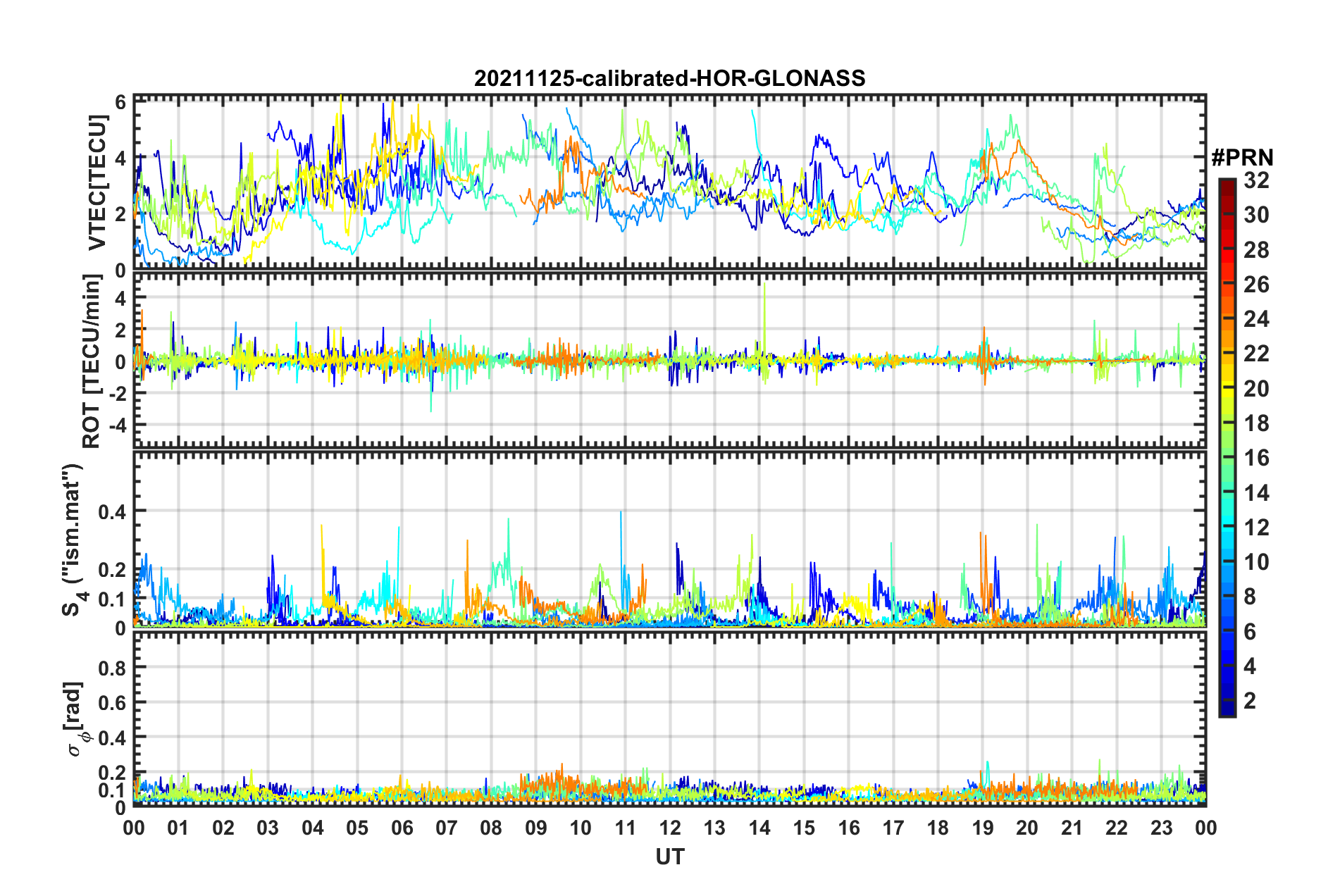Select the 26 label on the PRN colorbar

coord(1256,285)
